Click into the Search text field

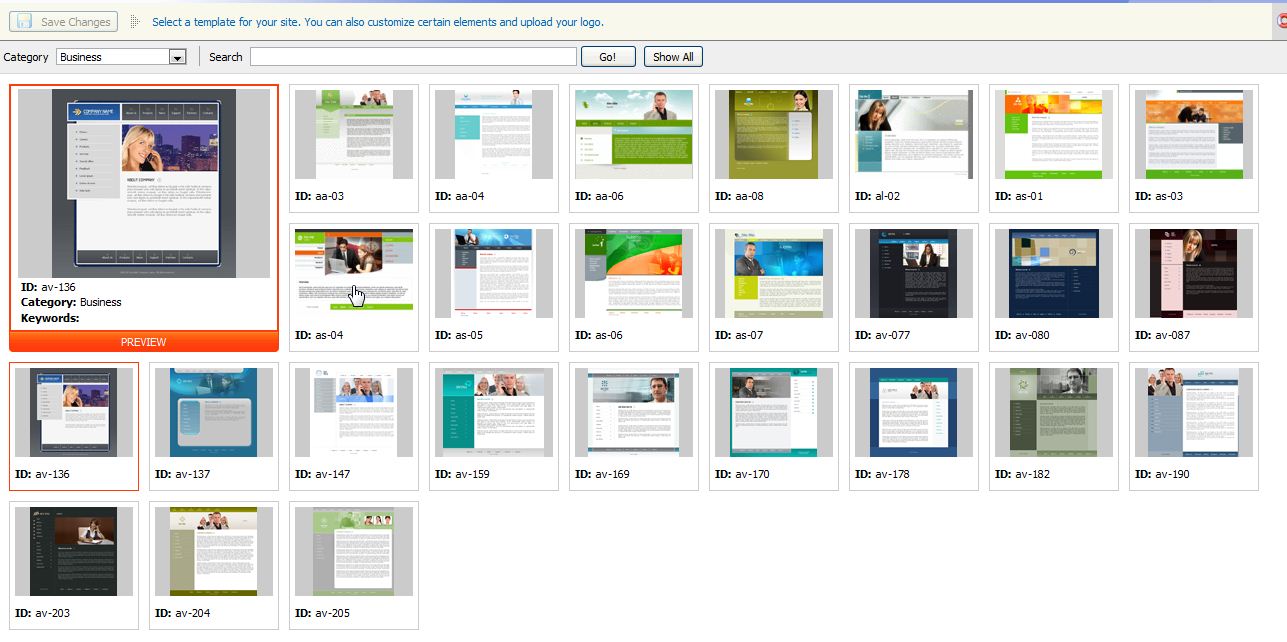(413, 57)
